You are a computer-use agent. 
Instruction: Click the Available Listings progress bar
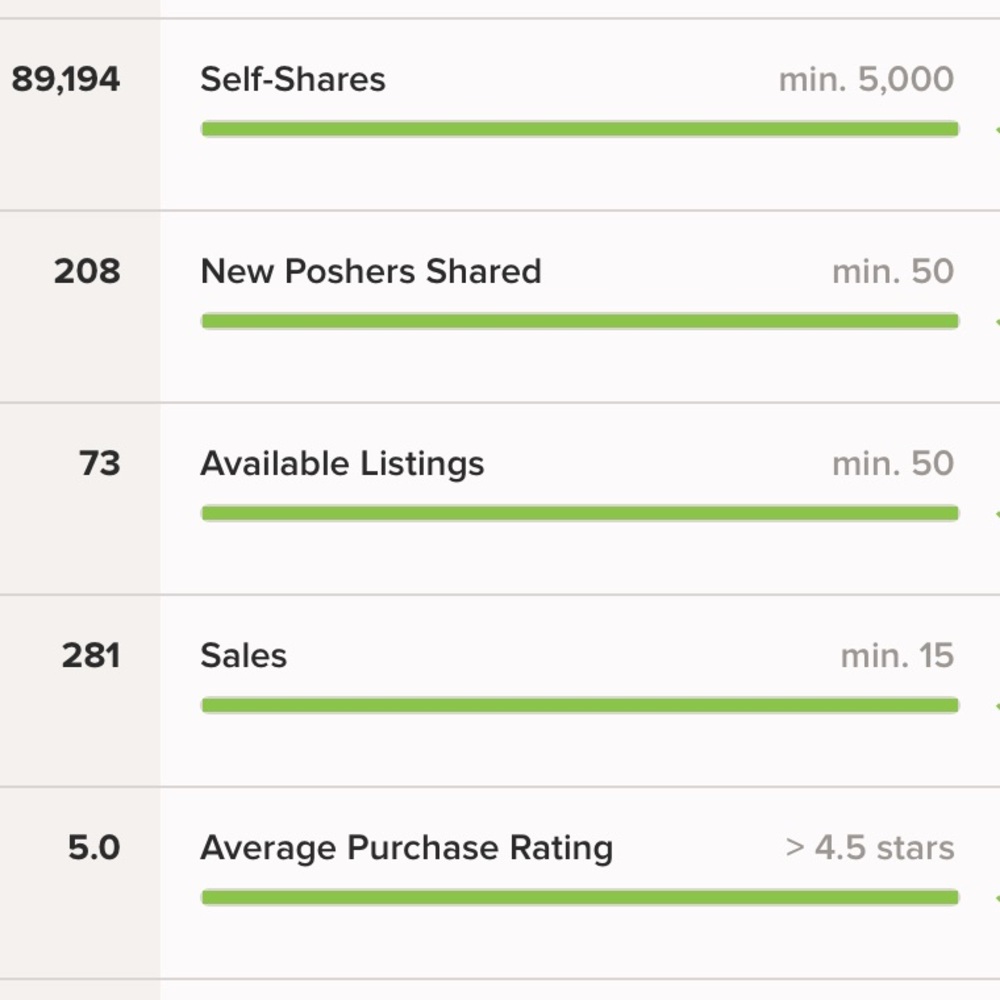pos(580,513)
